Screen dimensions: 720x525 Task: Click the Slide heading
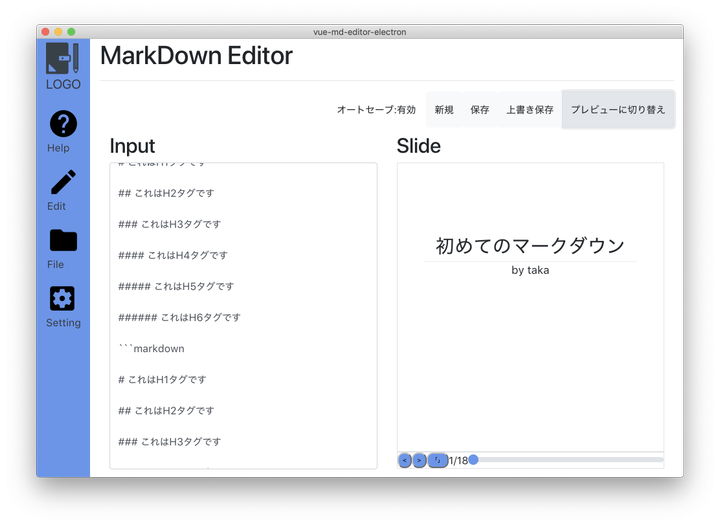point(418,146)
